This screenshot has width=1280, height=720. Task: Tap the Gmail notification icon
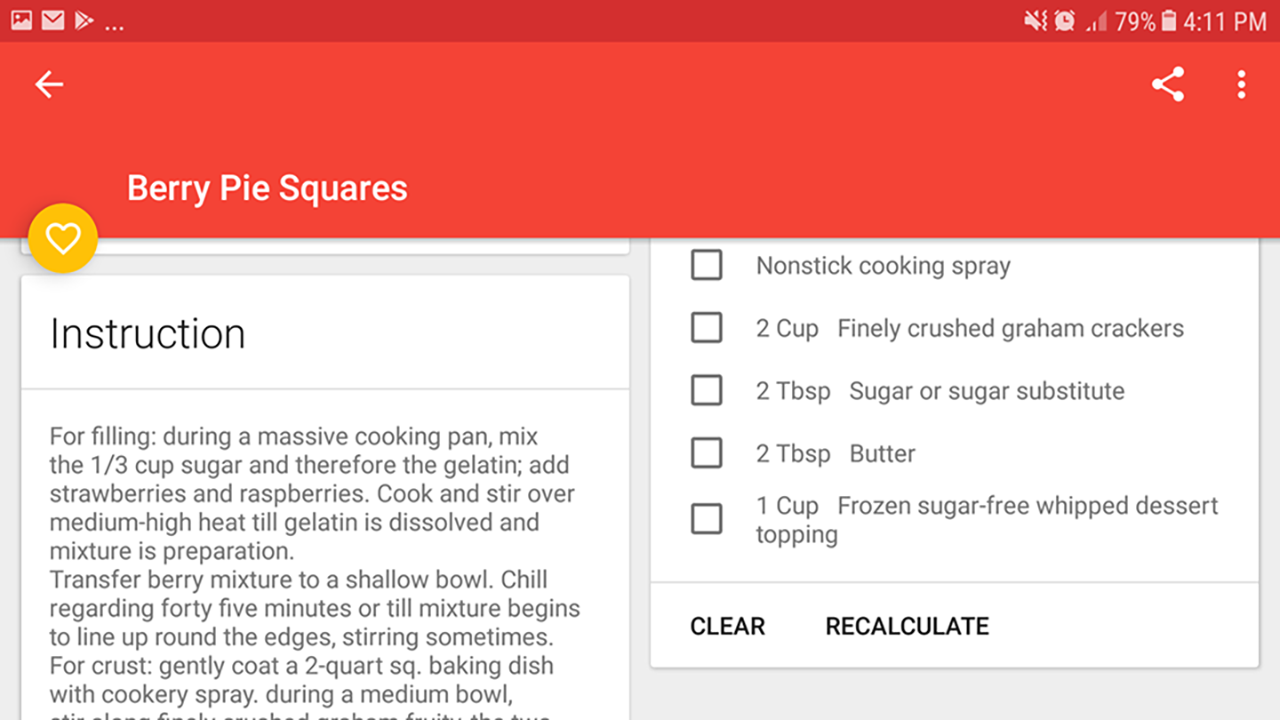[x=52, y=19]
